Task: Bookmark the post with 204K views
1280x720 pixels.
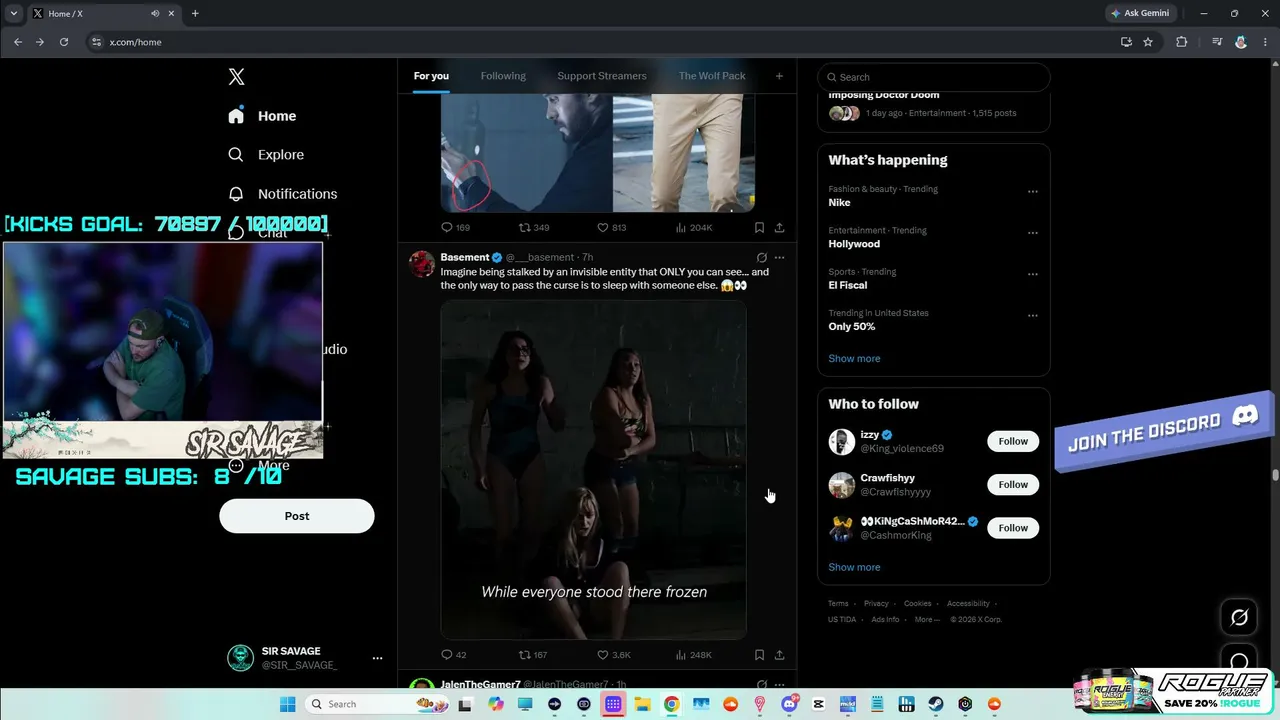Action: click(759, 228)
